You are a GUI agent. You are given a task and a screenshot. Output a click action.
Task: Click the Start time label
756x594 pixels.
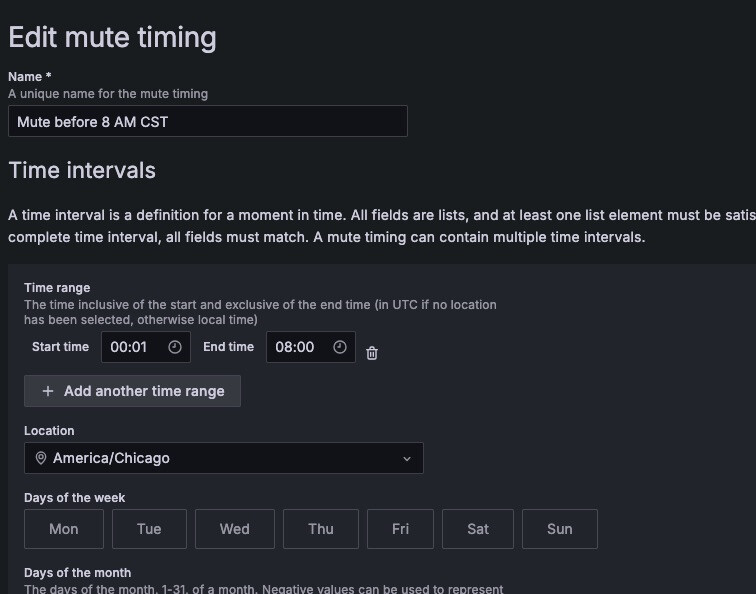coord(60,347)
